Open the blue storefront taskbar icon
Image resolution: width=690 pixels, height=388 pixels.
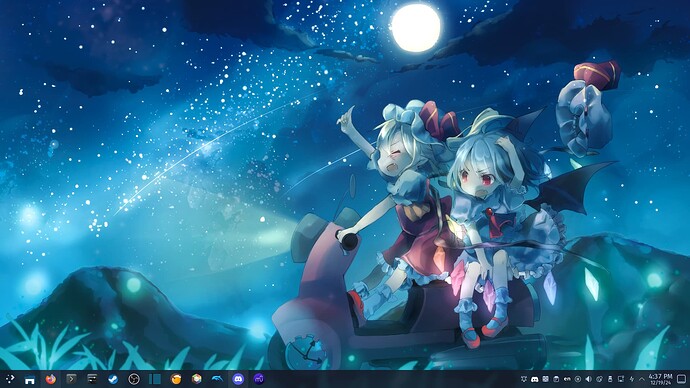pos(30,379)
